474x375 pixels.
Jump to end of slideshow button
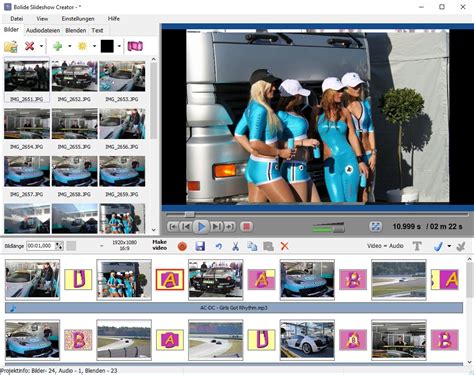tap(229, 227)
